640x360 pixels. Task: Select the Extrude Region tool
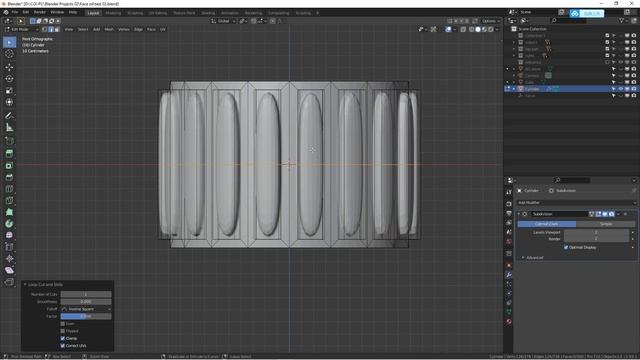9,153
